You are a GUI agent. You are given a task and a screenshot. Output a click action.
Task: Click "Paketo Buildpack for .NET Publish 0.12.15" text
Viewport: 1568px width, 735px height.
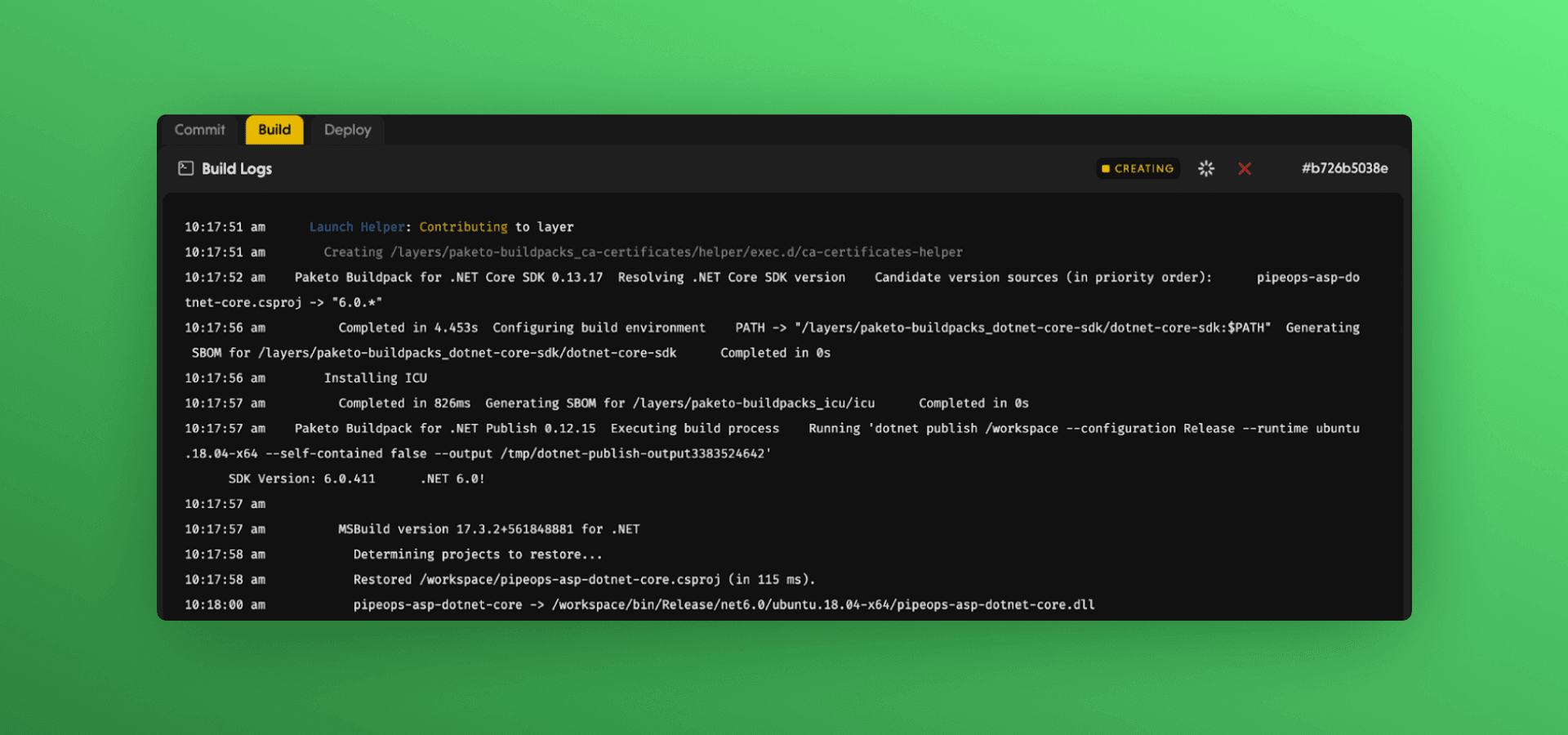tap(445, 429)
